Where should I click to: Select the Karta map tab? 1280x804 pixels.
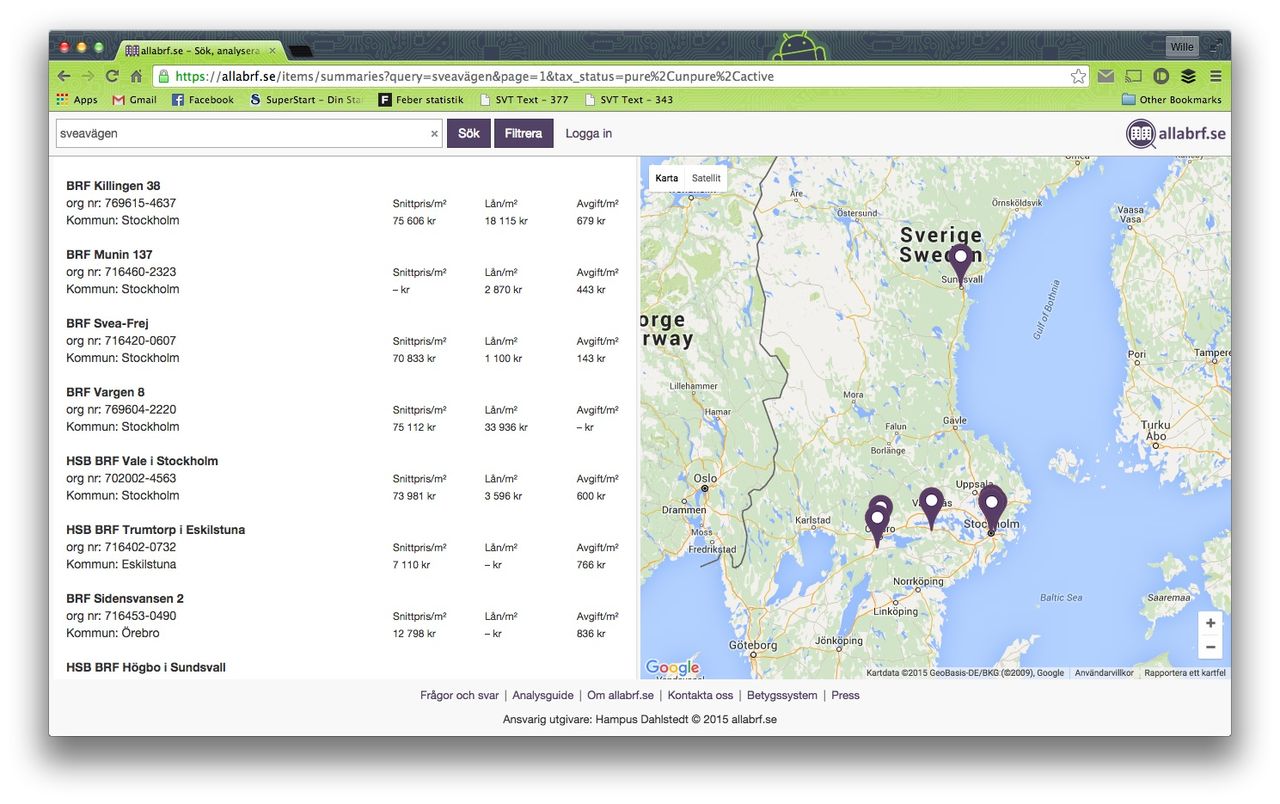click(667, 178)
